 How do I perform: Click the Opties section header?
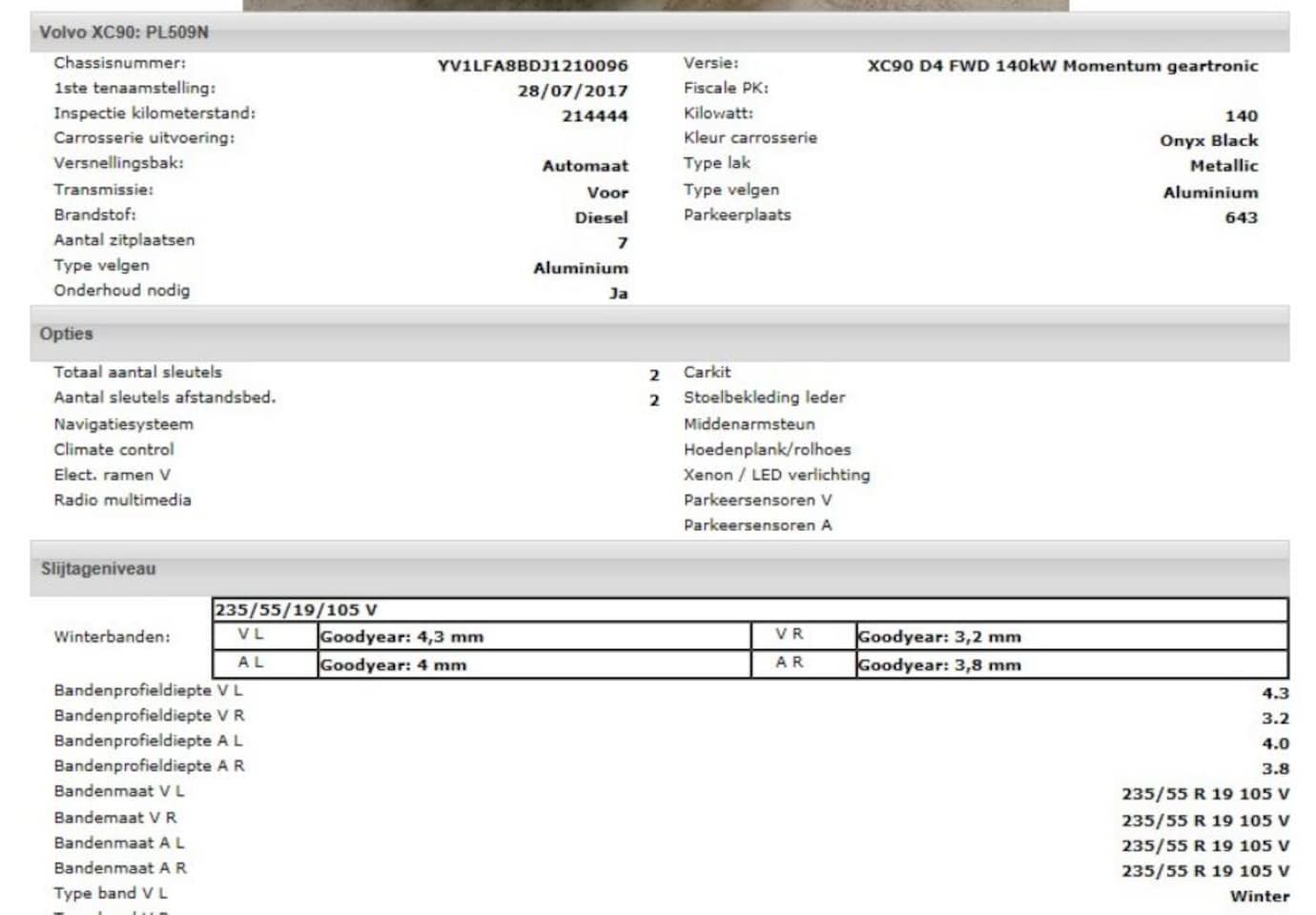point(659,334)
